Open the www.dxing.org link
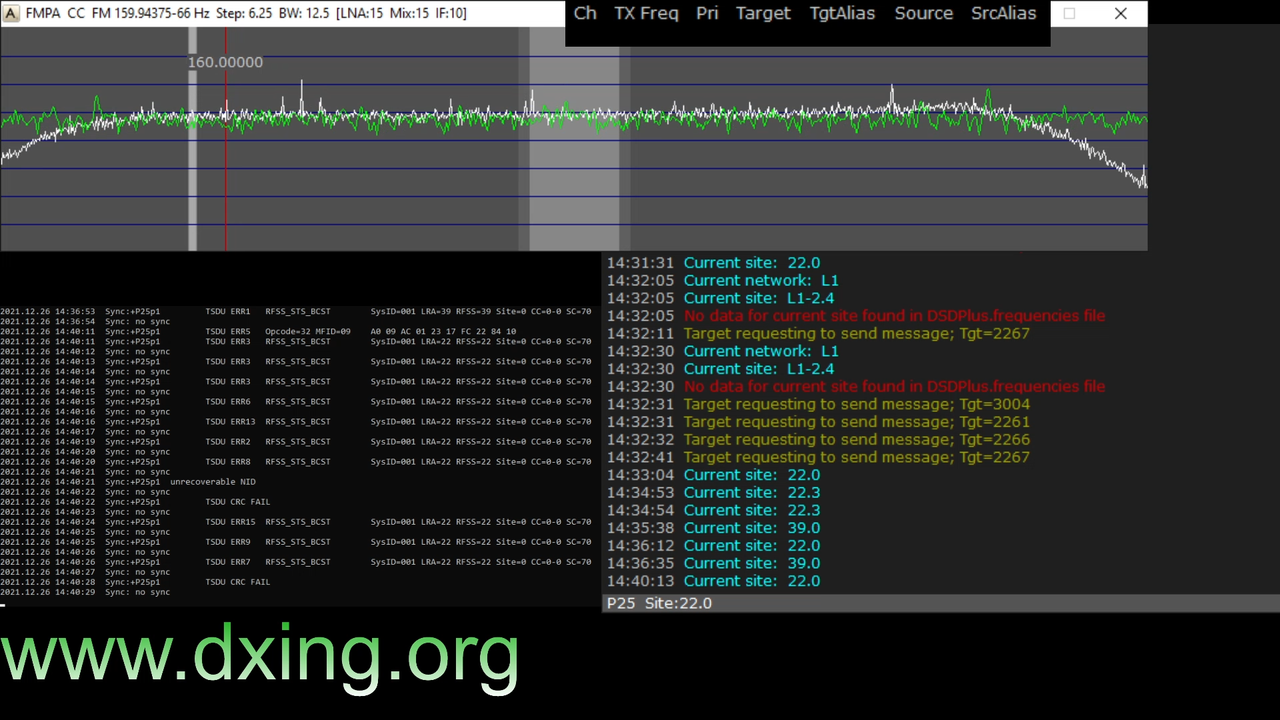The width and height of the screenshot is (1280, 720). tap(260, 655)
